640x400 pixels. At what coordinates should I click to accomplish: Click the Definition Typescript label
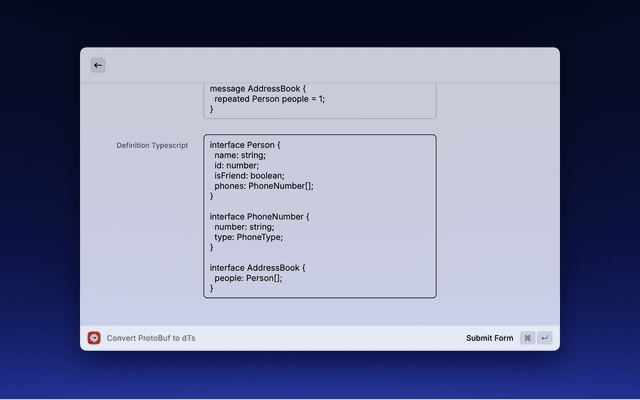152,145
